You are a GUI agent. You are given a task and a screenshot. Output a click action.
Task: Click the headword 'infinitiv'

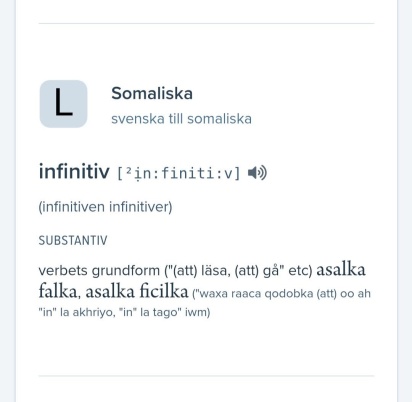[74, 171]
